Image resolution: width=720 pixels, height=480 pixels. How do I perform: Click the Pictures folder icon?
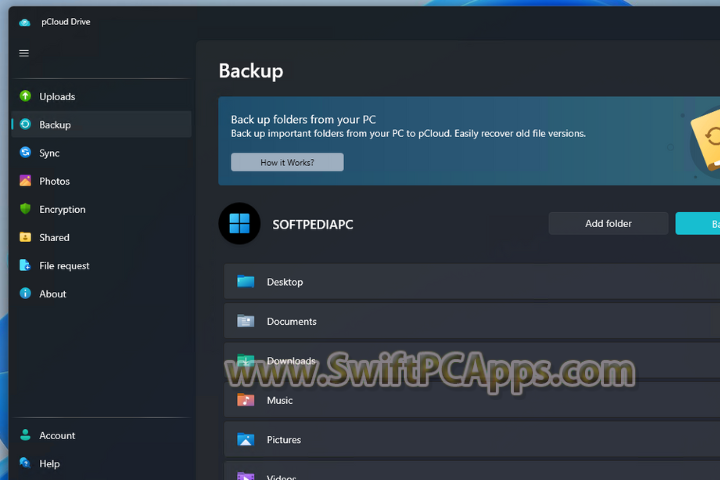click(246, 439)
